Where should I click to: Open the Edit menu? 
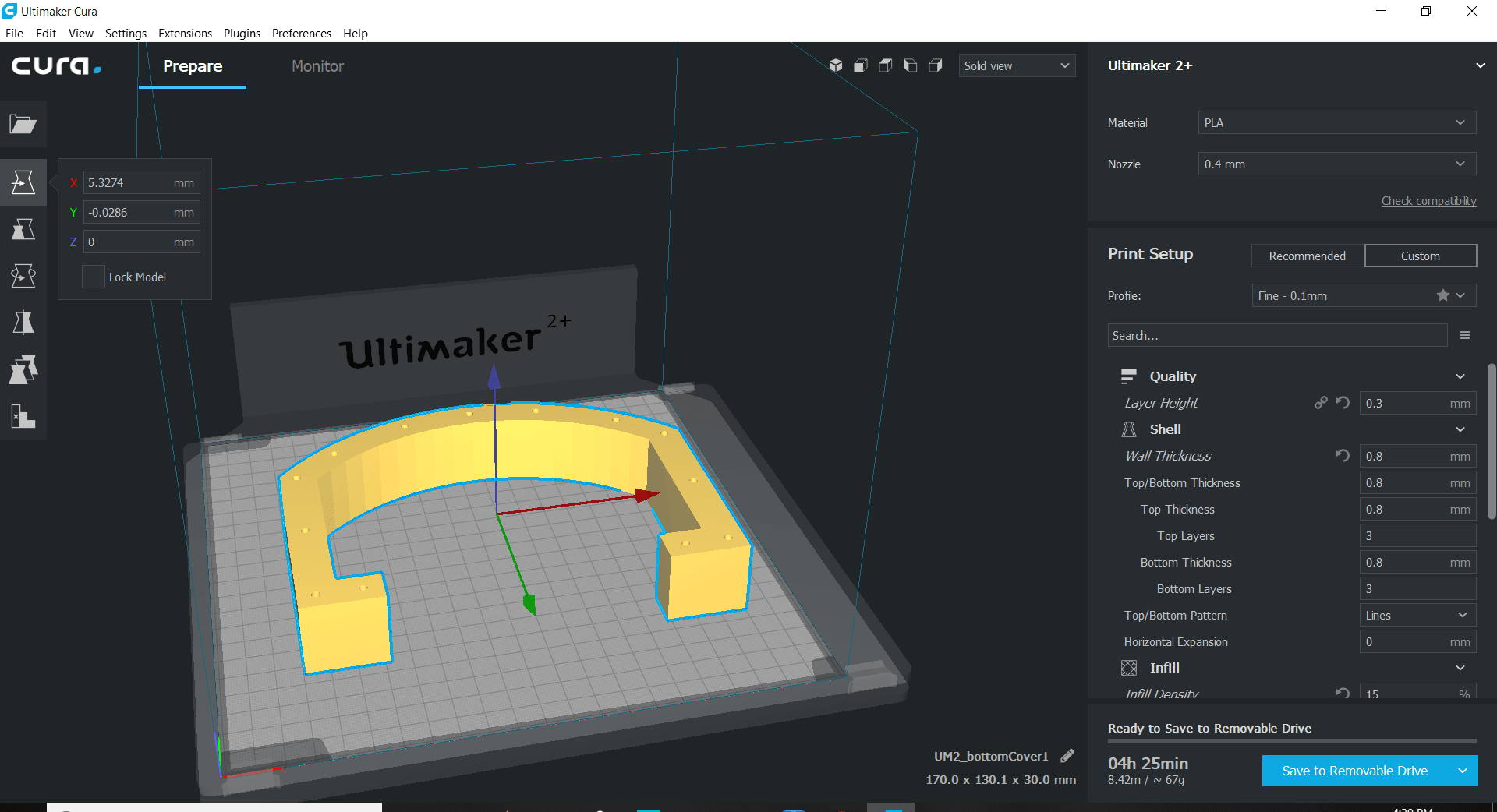[46, 33]
